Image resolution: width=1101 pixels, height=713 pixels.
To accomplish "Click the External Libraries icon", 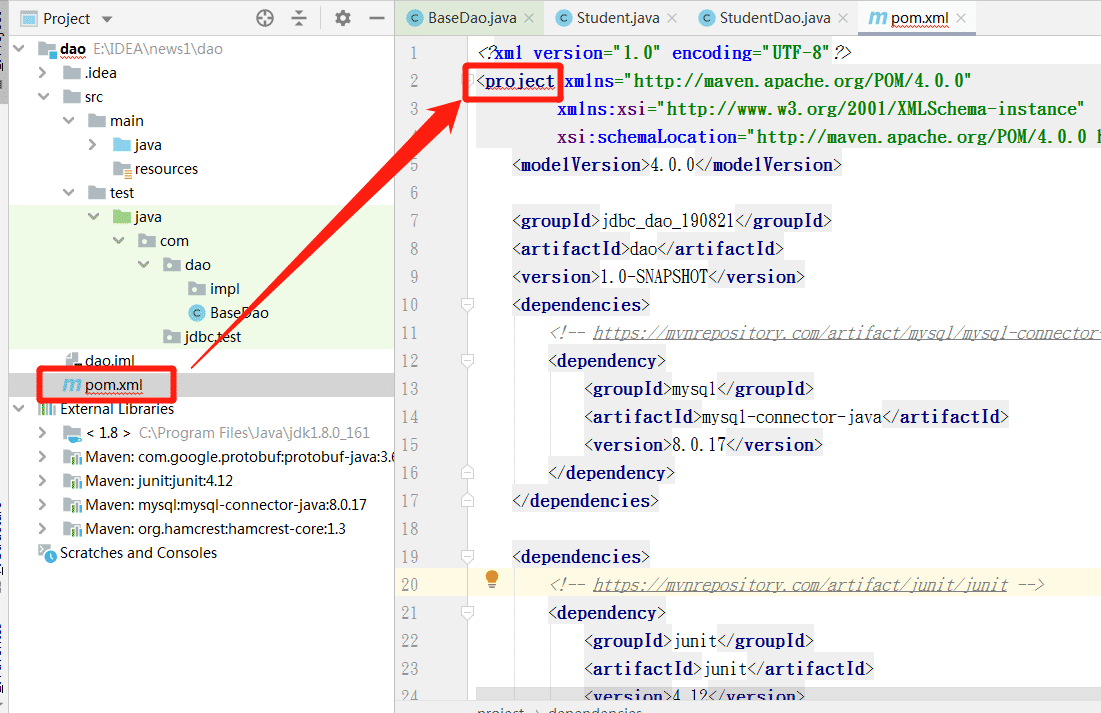I will [x=47, y=409].
